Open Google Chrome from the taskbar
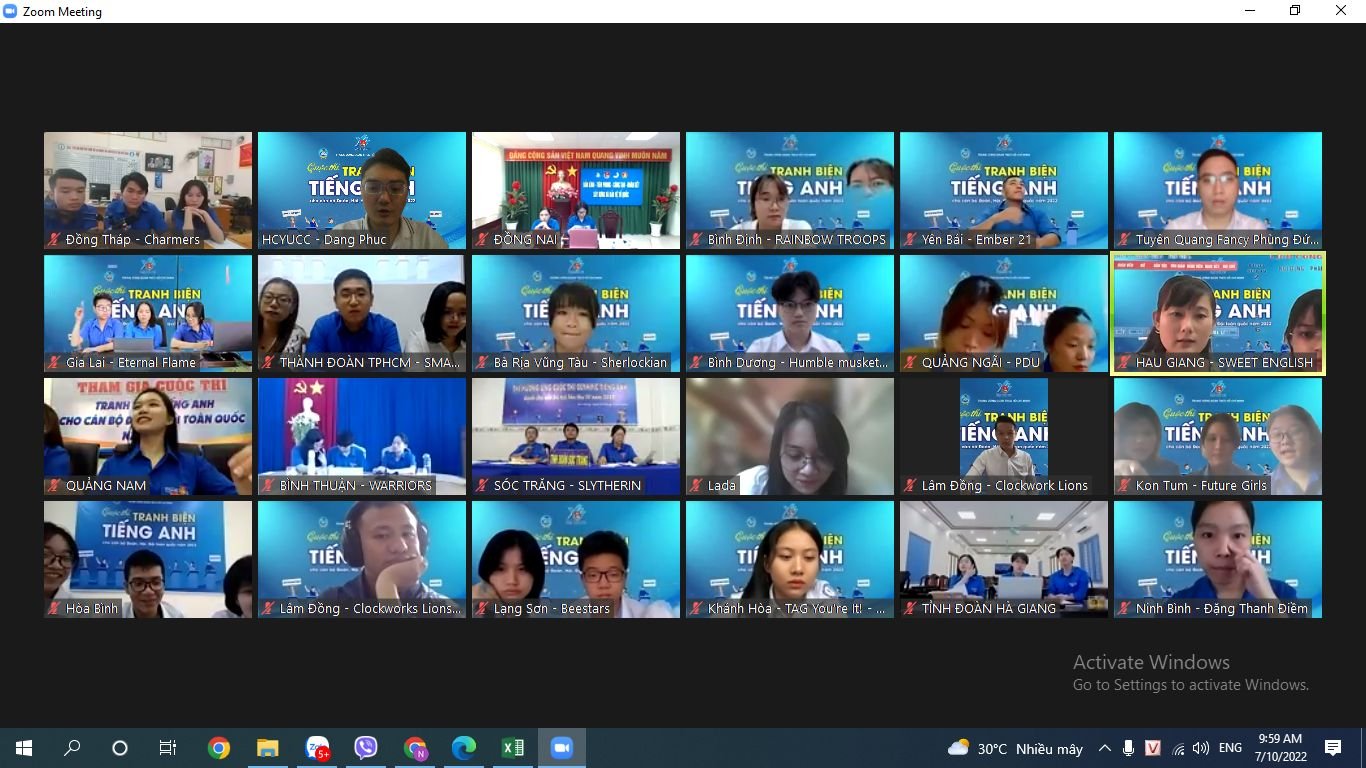Screen dimensions: 1366x768 [218, 748]
